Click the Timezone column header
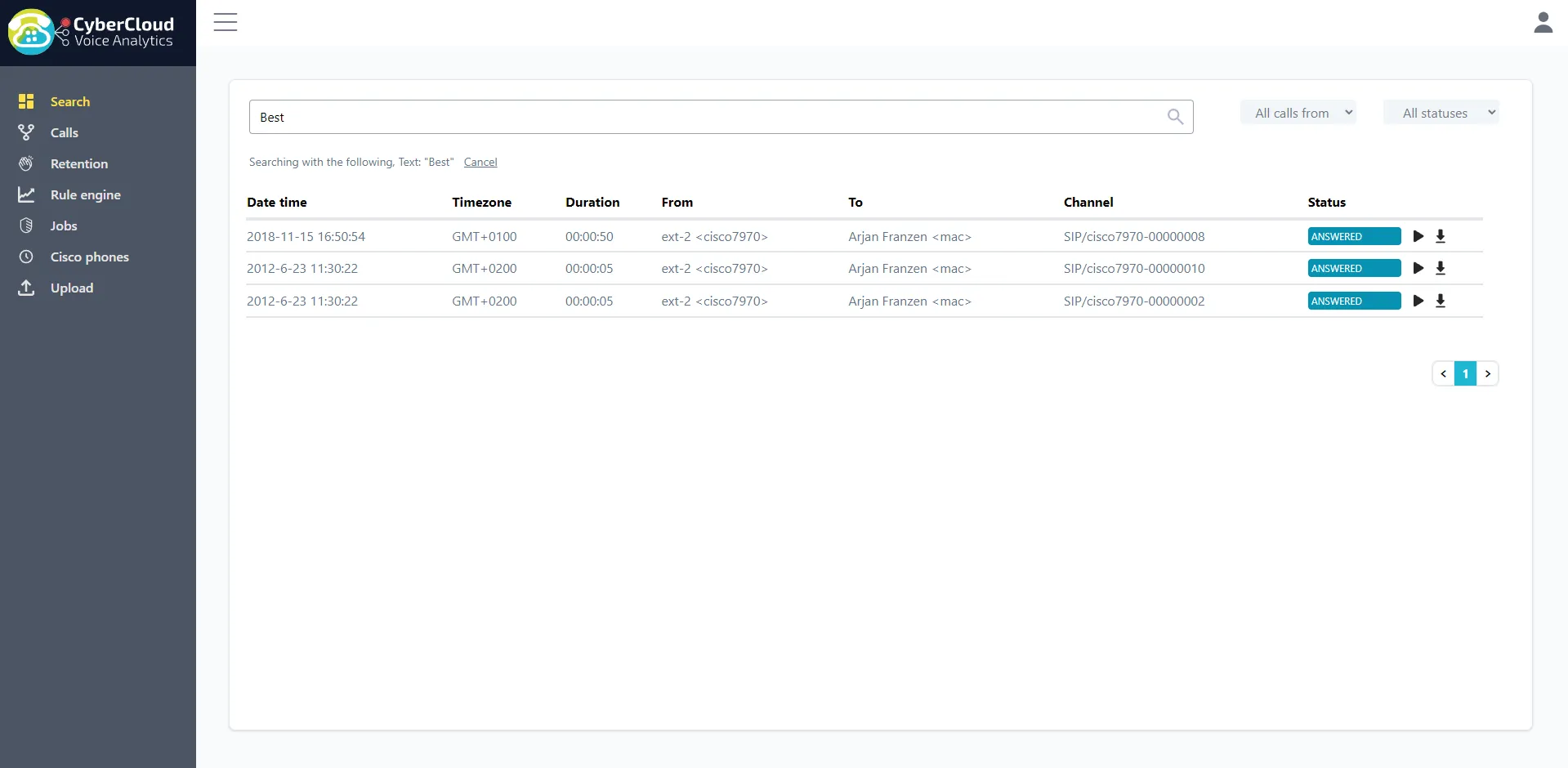The image size is (1568, 768). coord(481,202)
